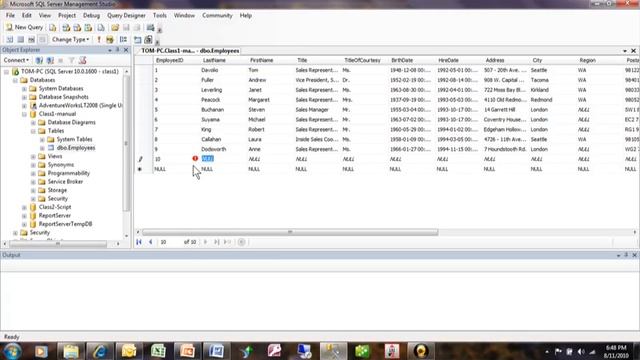Expand the Class2-Script database node
Image resolution: width=640 pixels, height=360 pixels.
(24, 207)
